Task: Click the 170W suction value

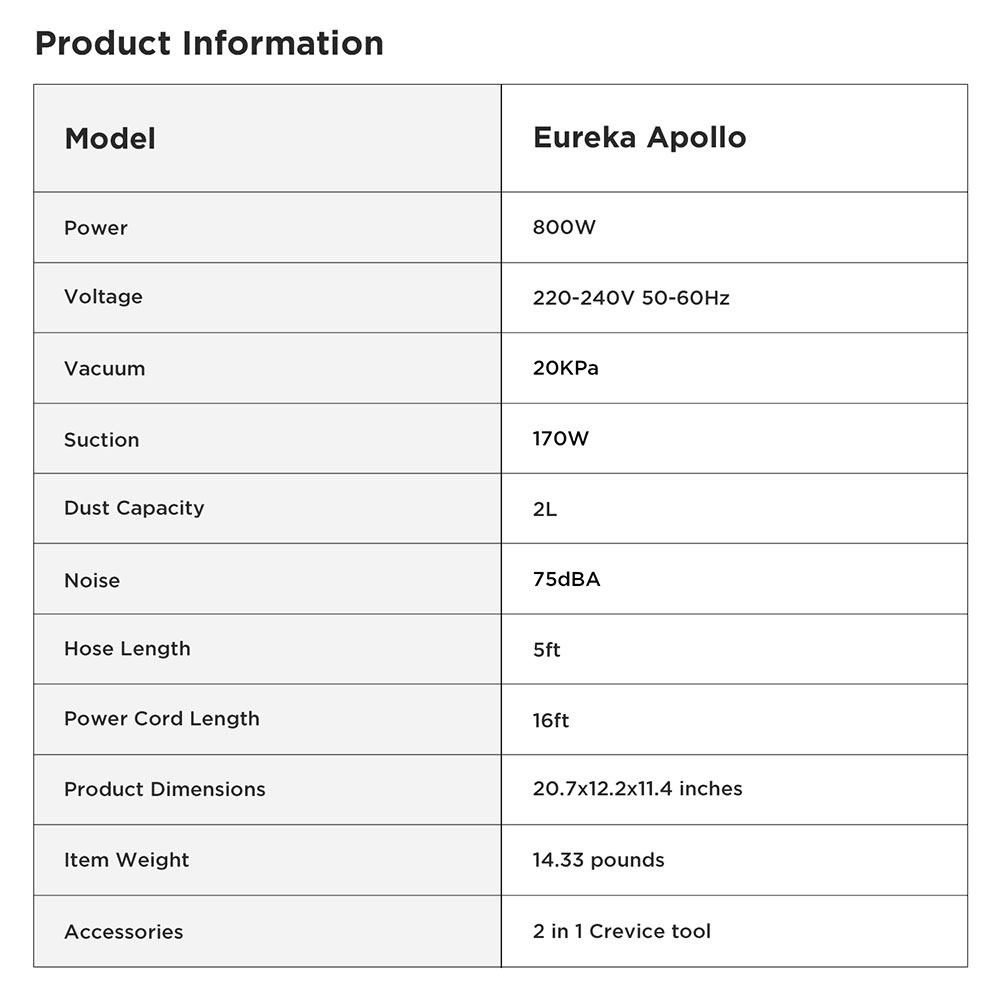Action: [561, 438]
